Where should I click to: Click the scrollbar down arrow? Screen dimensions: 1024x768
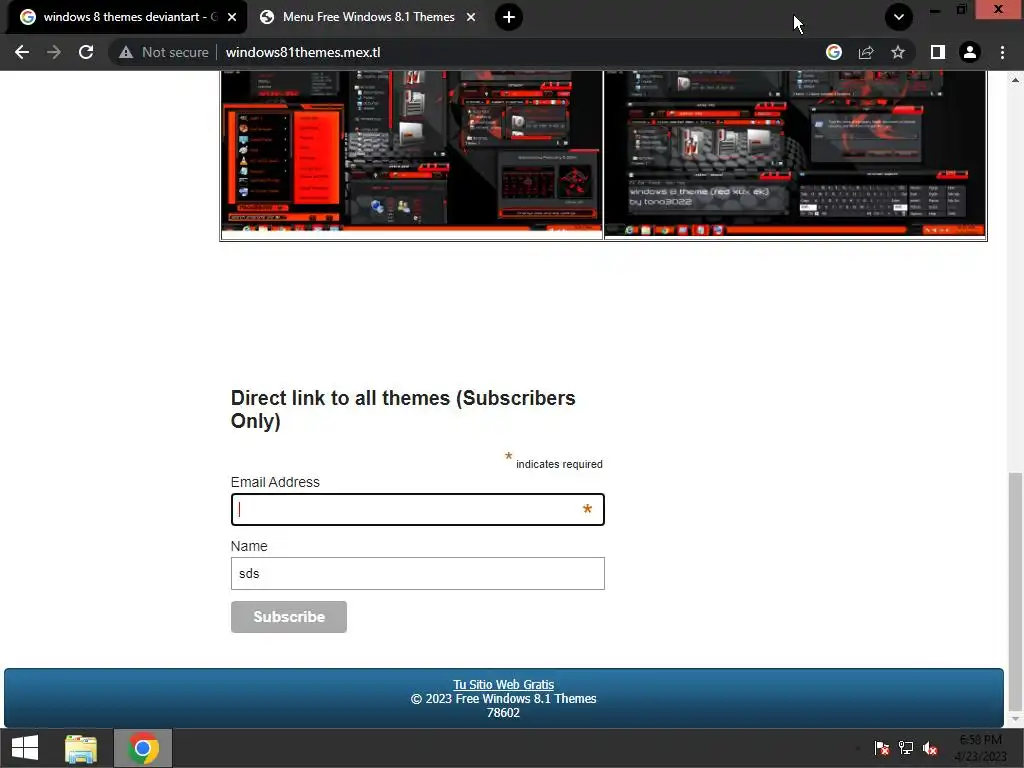1015,720
